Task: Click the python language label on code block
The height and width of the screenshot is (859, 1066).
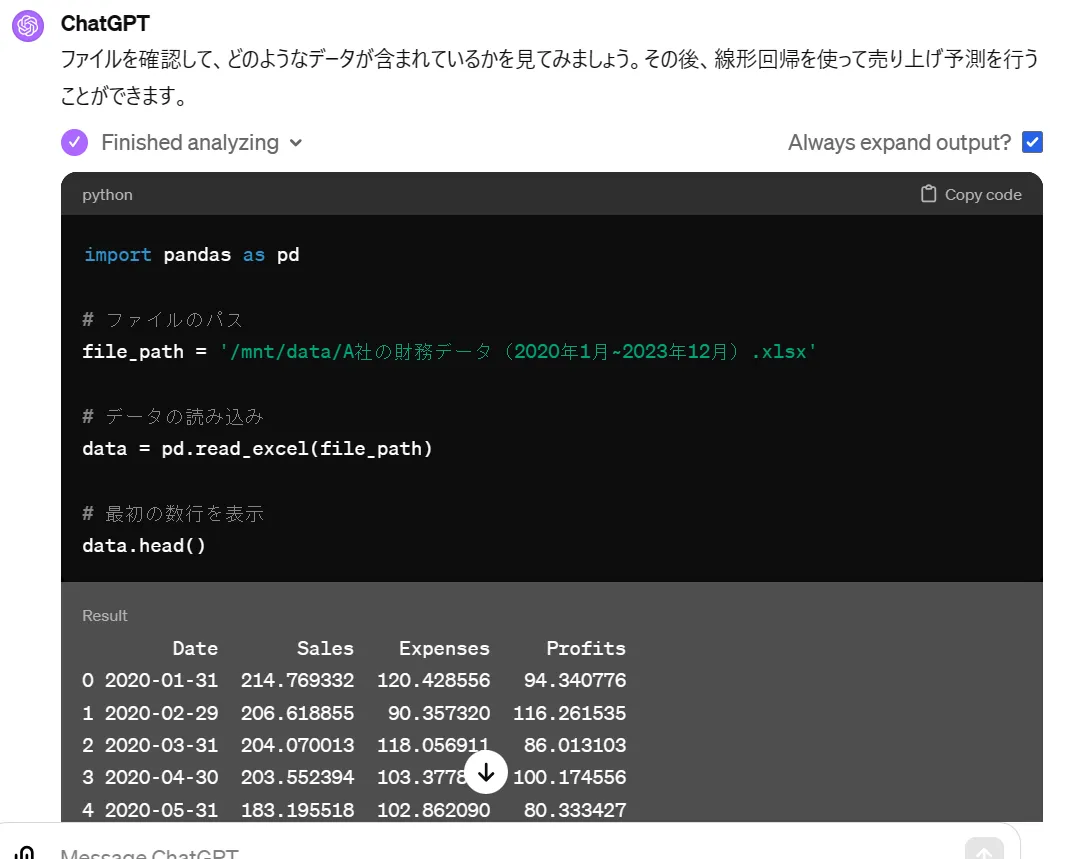Action: pos(107,194)
